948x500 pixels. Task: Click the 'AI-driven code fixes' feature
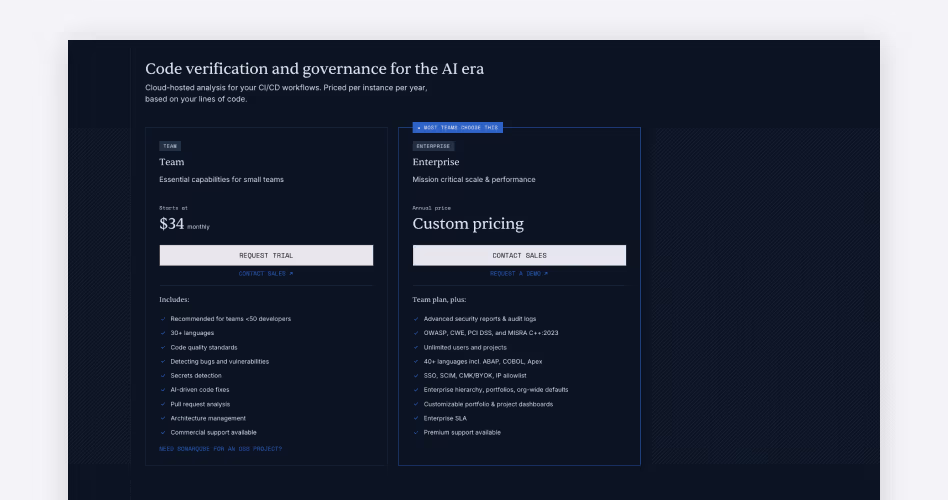click(x=200, y=390)
